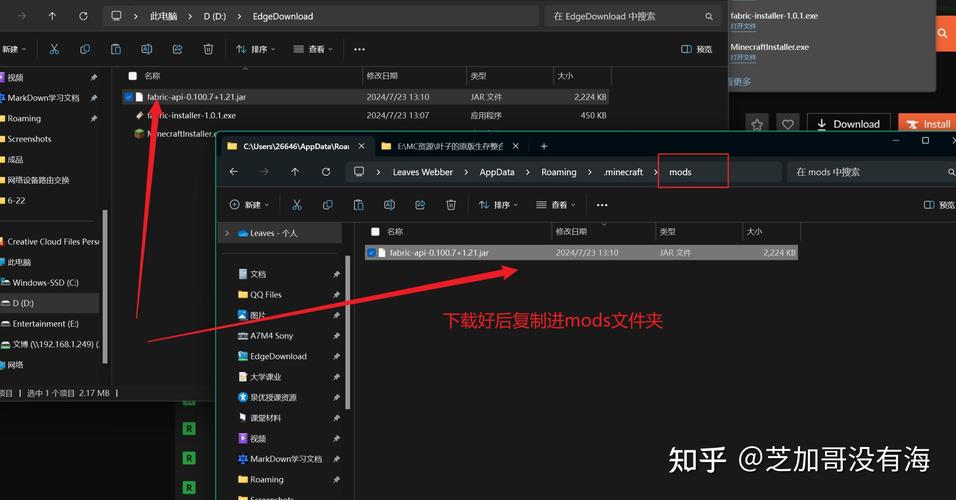Open Sort dropdown in EdgeDownload window
956x500 pixels.
[255, 49]
